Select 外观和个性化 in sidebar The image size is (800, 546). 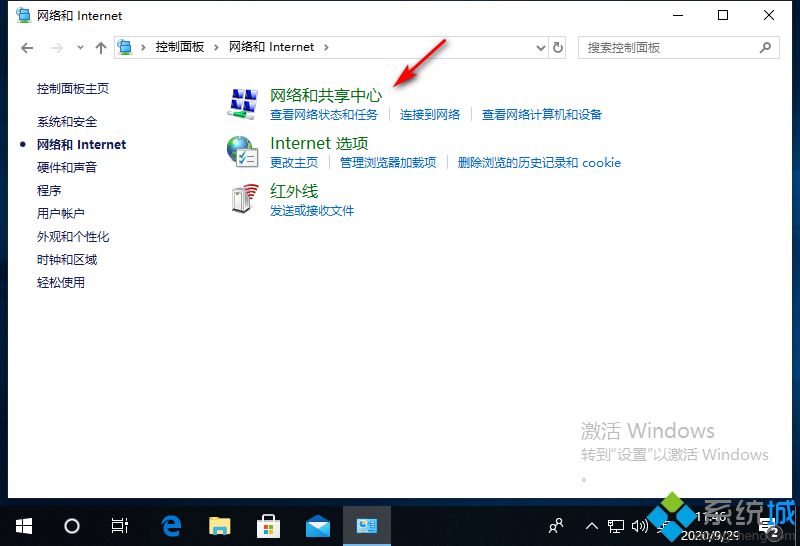click(x=73, y=236)
